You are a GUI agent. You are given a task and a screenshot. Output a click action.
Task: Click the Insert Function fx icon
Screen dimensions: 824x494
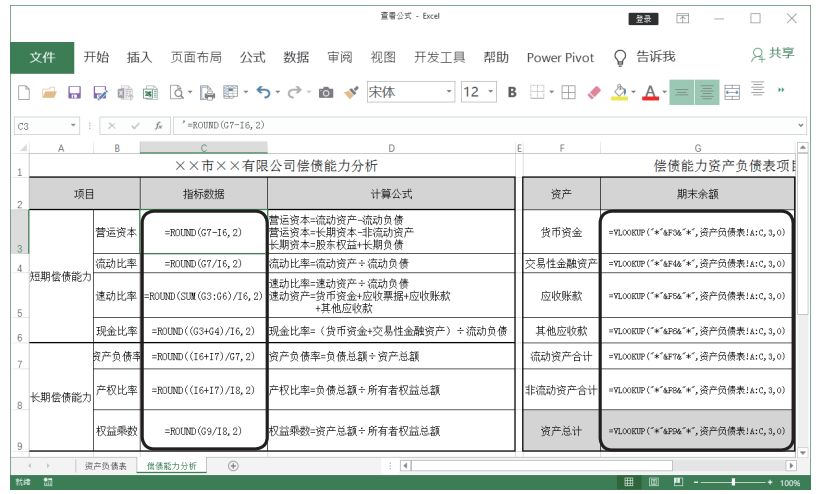tap(158, 126)
